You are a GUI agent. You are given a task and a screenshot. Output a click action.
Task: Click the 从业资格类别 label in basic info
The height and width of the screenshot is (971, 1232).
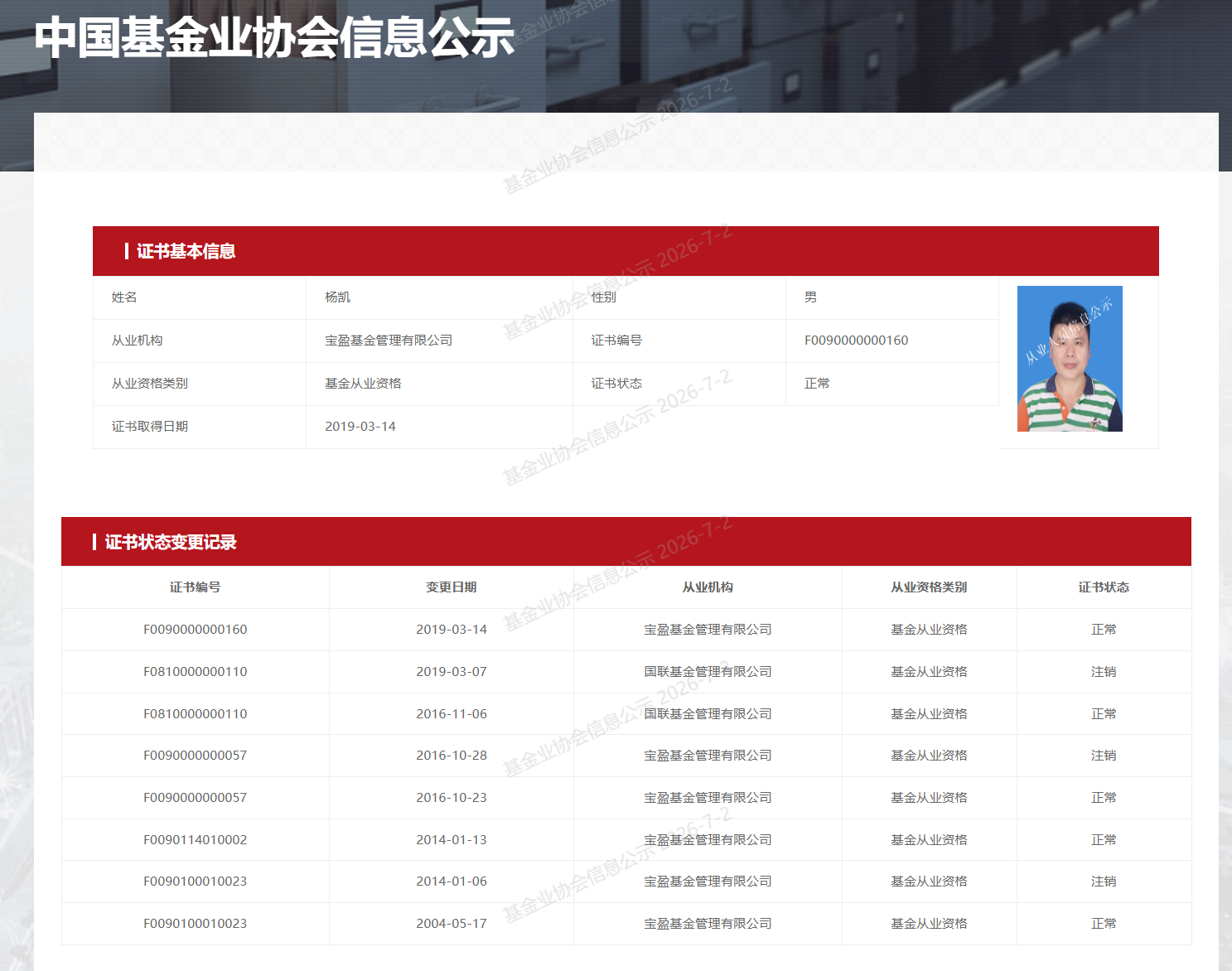(150, 384)
